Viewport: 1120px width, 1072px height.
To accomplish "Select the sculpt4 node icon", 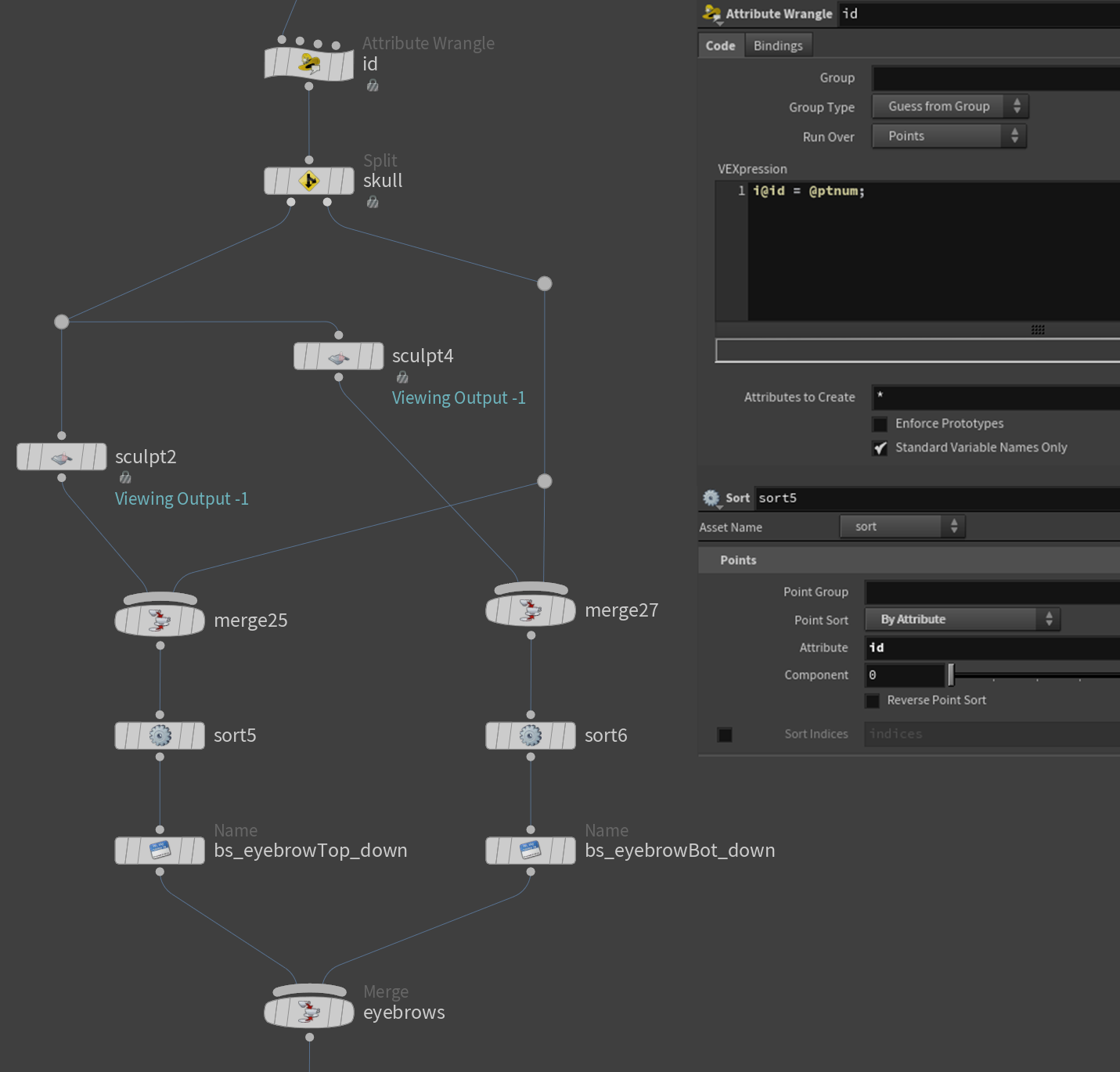I will coord(338,357).
